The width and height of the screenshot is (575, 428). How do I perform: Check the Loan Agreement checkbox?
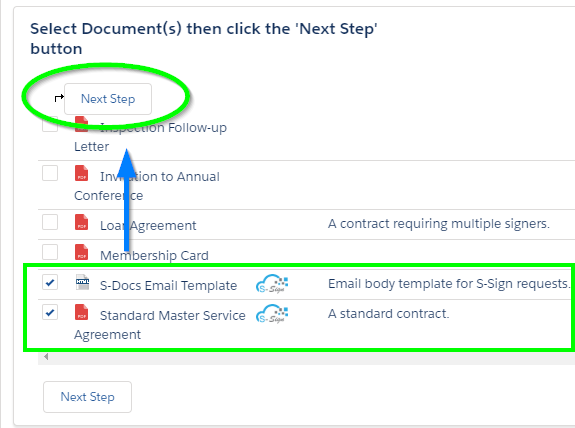pos(50,222)
